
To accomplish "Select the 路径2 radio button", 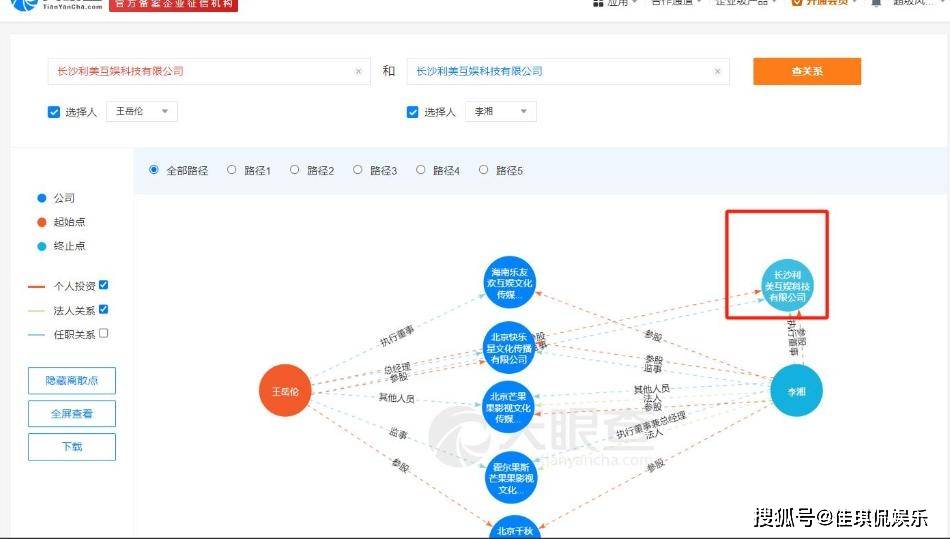I will point(294,170).
